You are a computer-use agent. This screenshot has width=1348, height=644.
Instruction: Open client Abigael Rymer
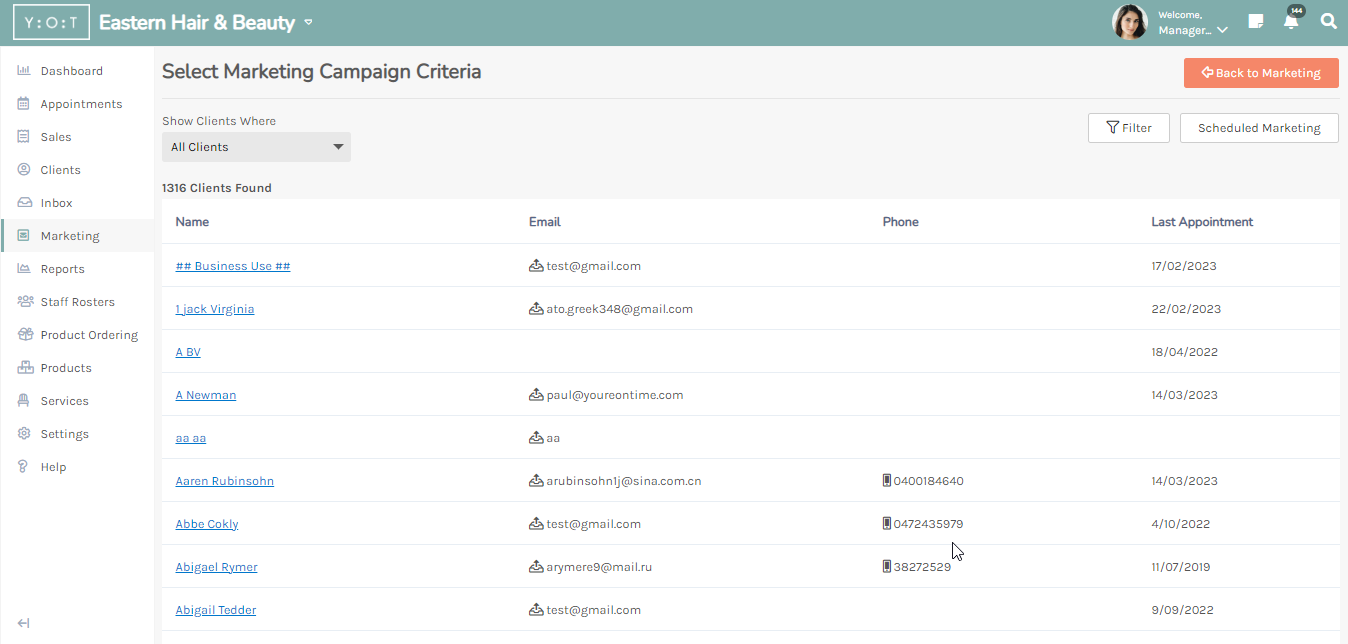pos(217,567)
